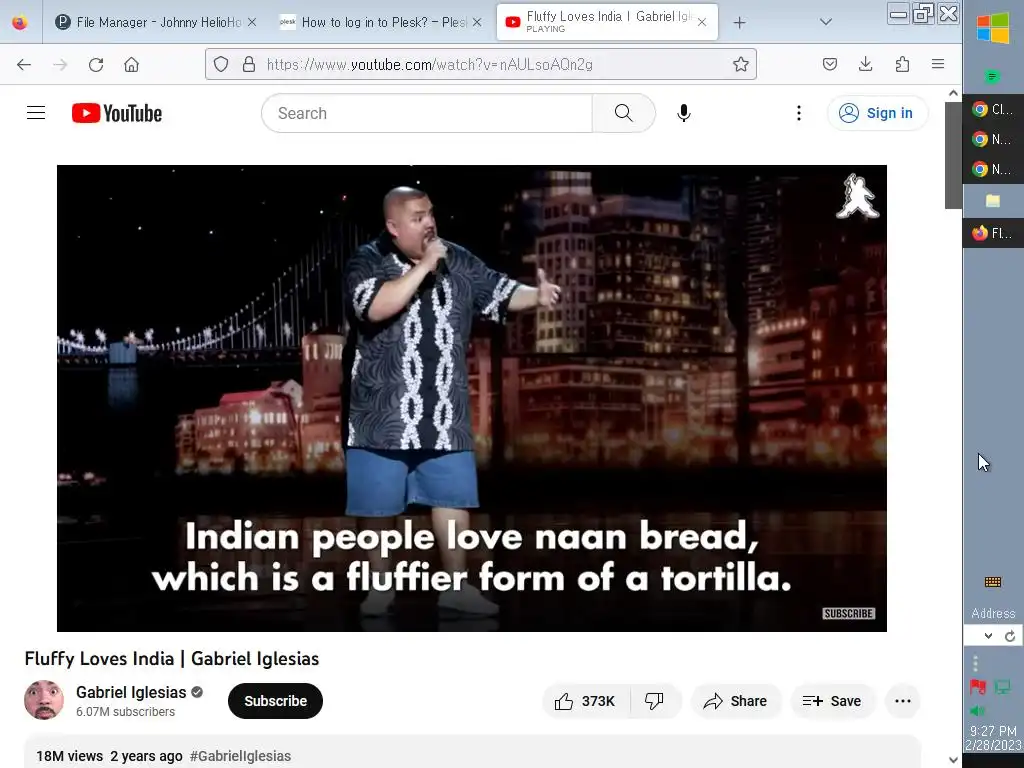The height and width of the screenshot is (768, 1024).
Task: Click the YouTube logo
Action: pos(117,113)
